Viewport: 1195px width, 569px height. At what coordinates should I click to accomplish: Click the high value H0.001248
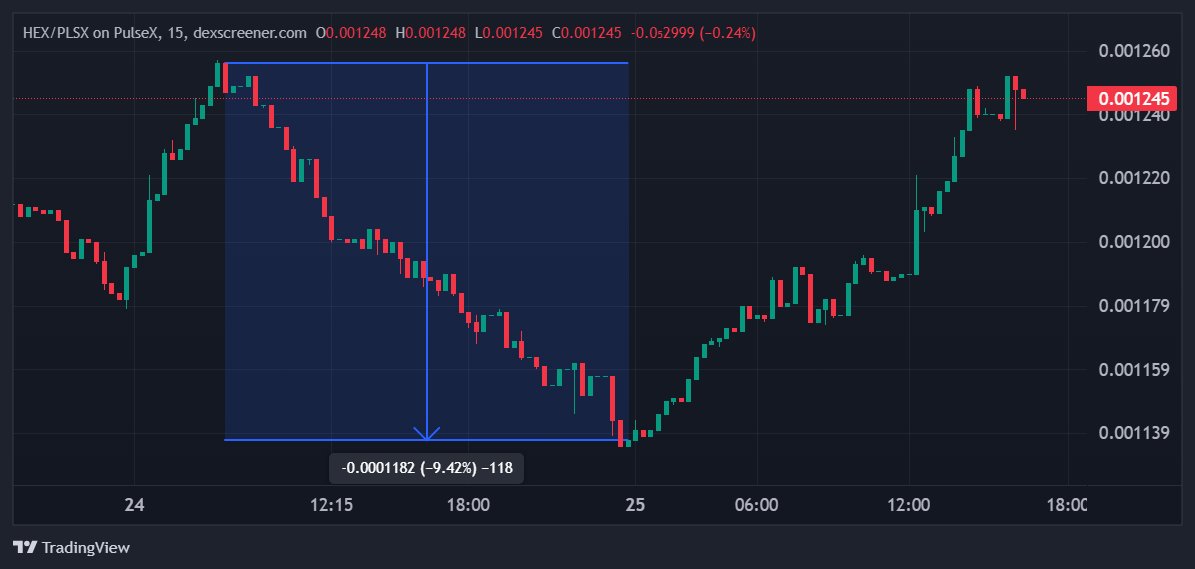coord(430,33)
